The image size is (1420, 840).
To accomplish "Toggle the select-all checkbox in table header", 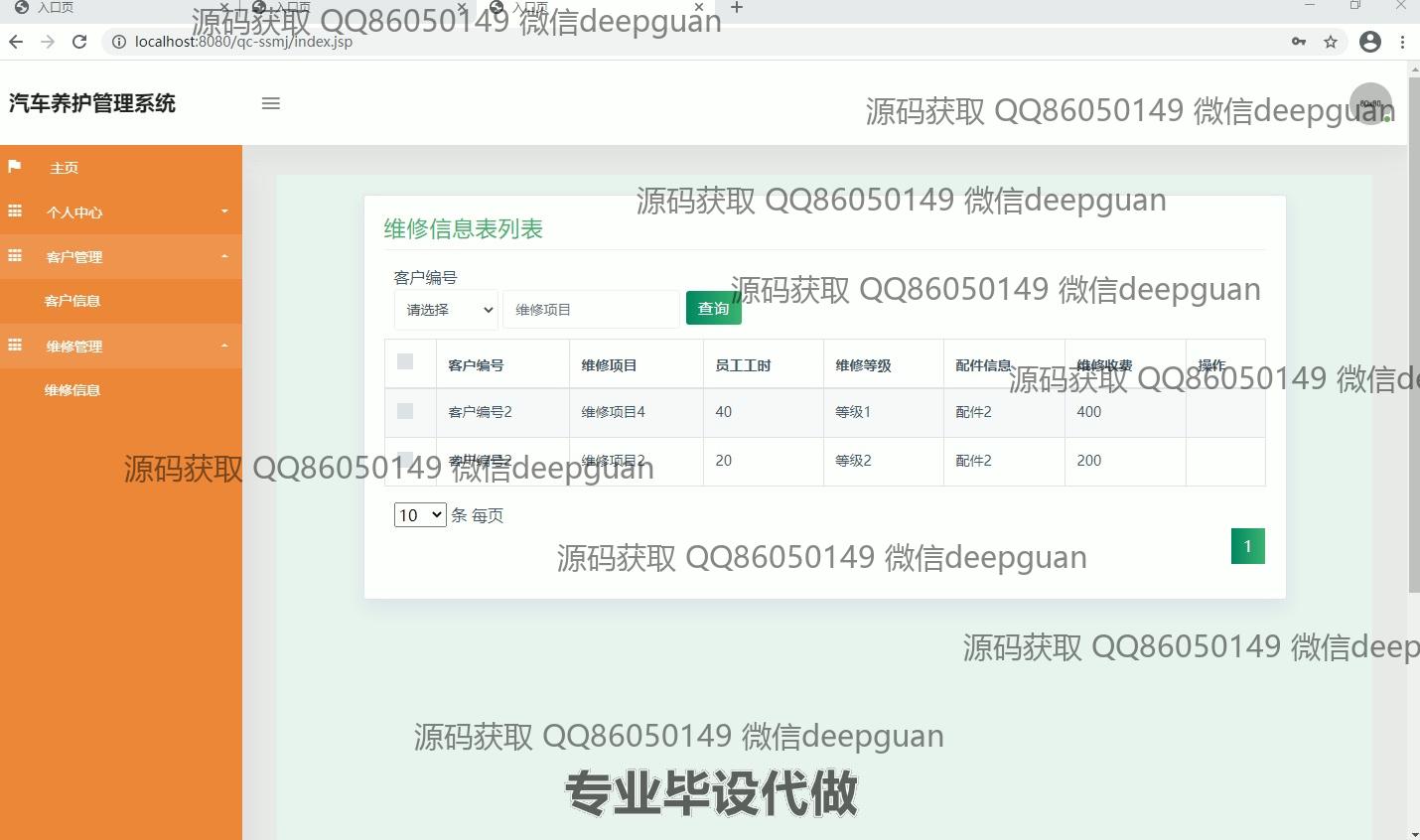I will click(x=405, y=361).
